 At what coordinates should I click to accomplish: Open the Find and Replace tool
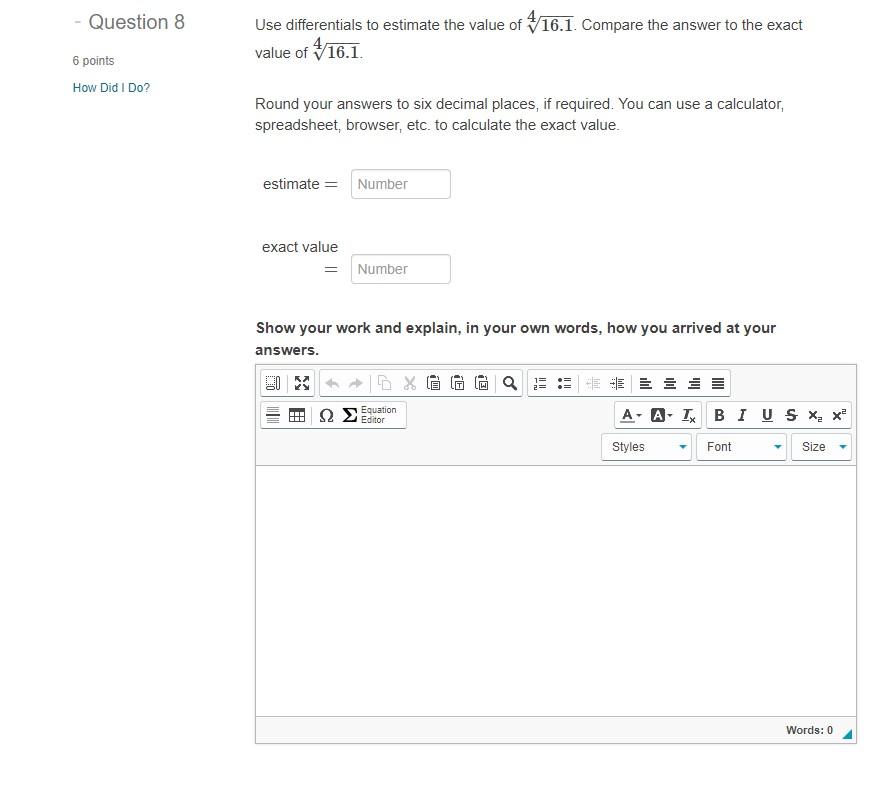(x=509, y=383)
